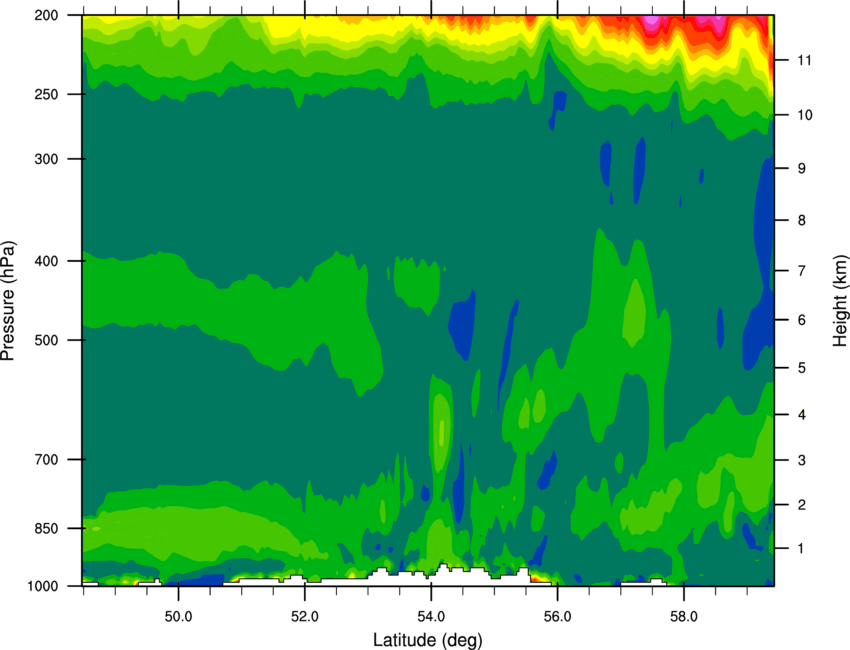Select the 200 pressure tick label
Image resolution: width=850 pixels, height=650 pixels.
46,15
